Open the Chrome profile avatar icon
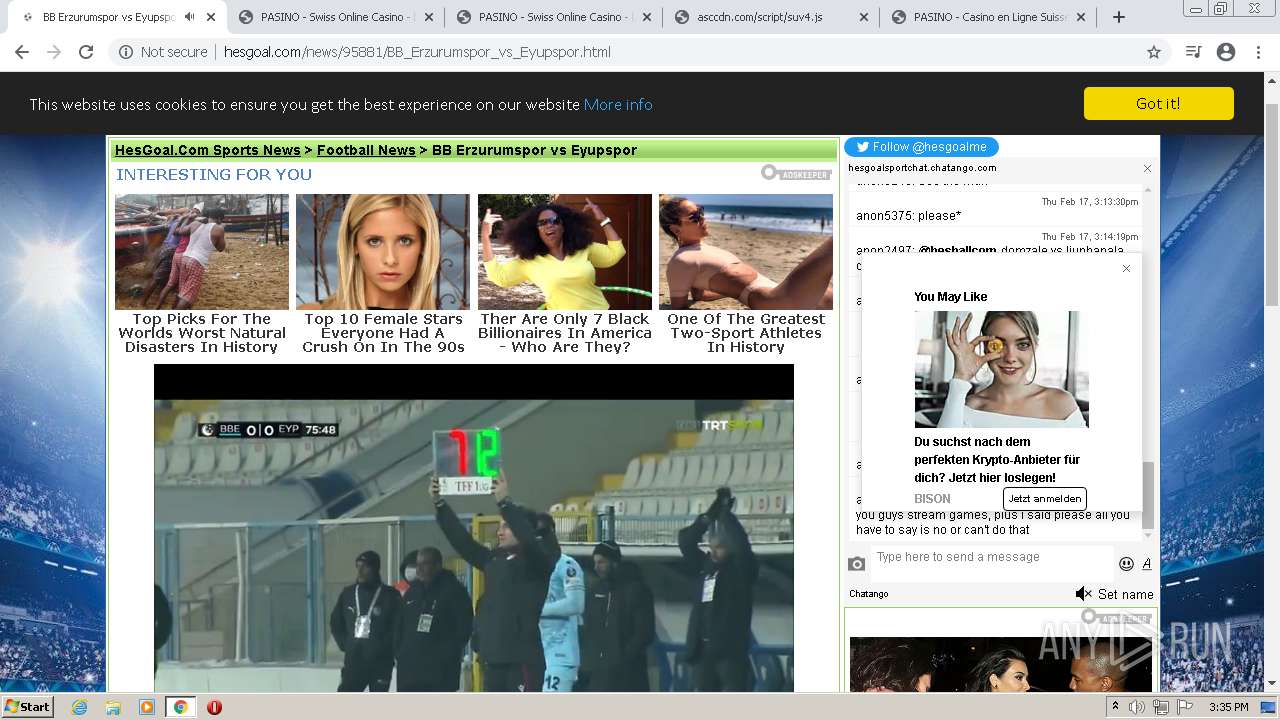The image size is (1280, 720). [x=1226, y=52]
